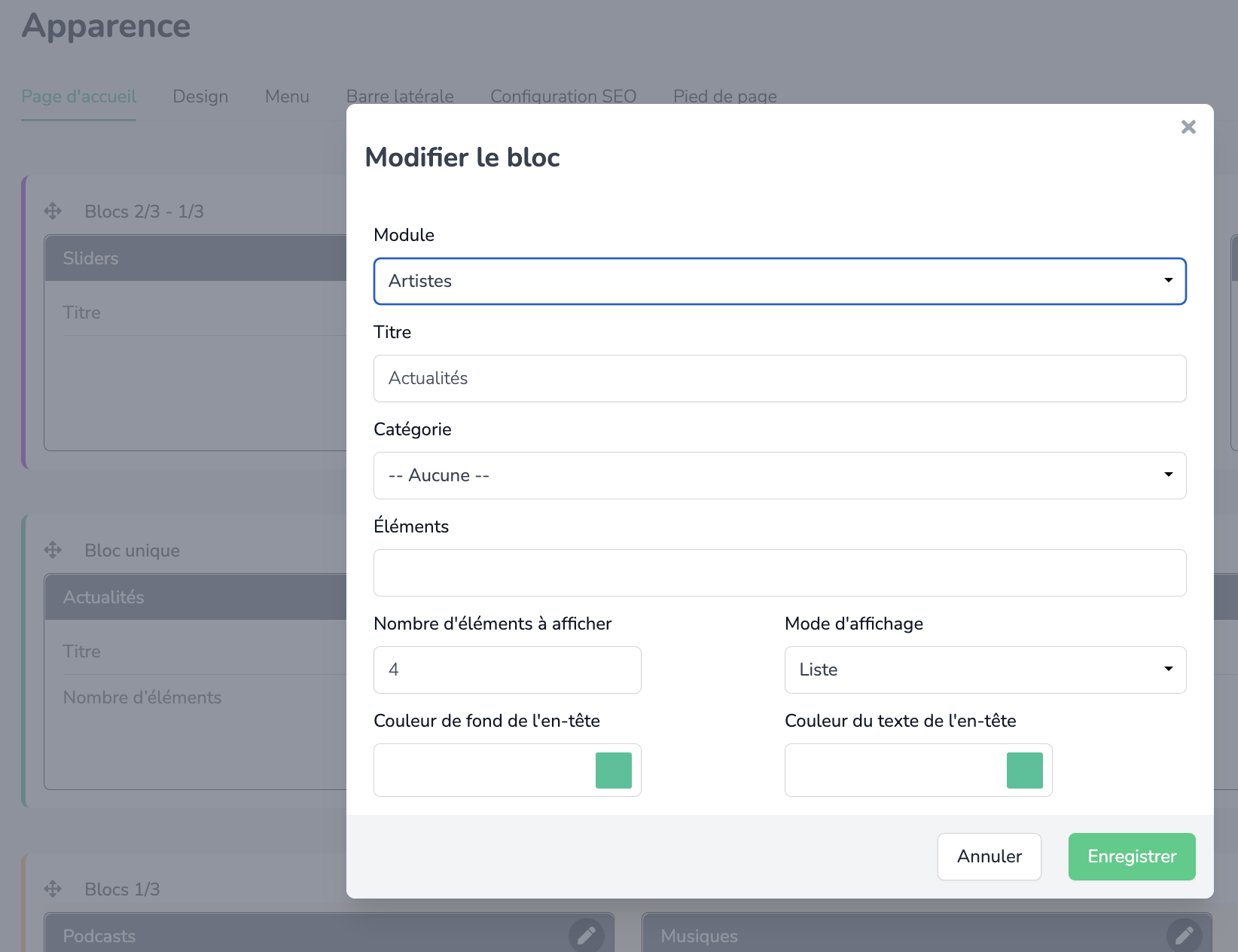This screenshot has height=952, width=1238.
Task: Close the Modifier le bloc dialog
Action: [1188, 127]
